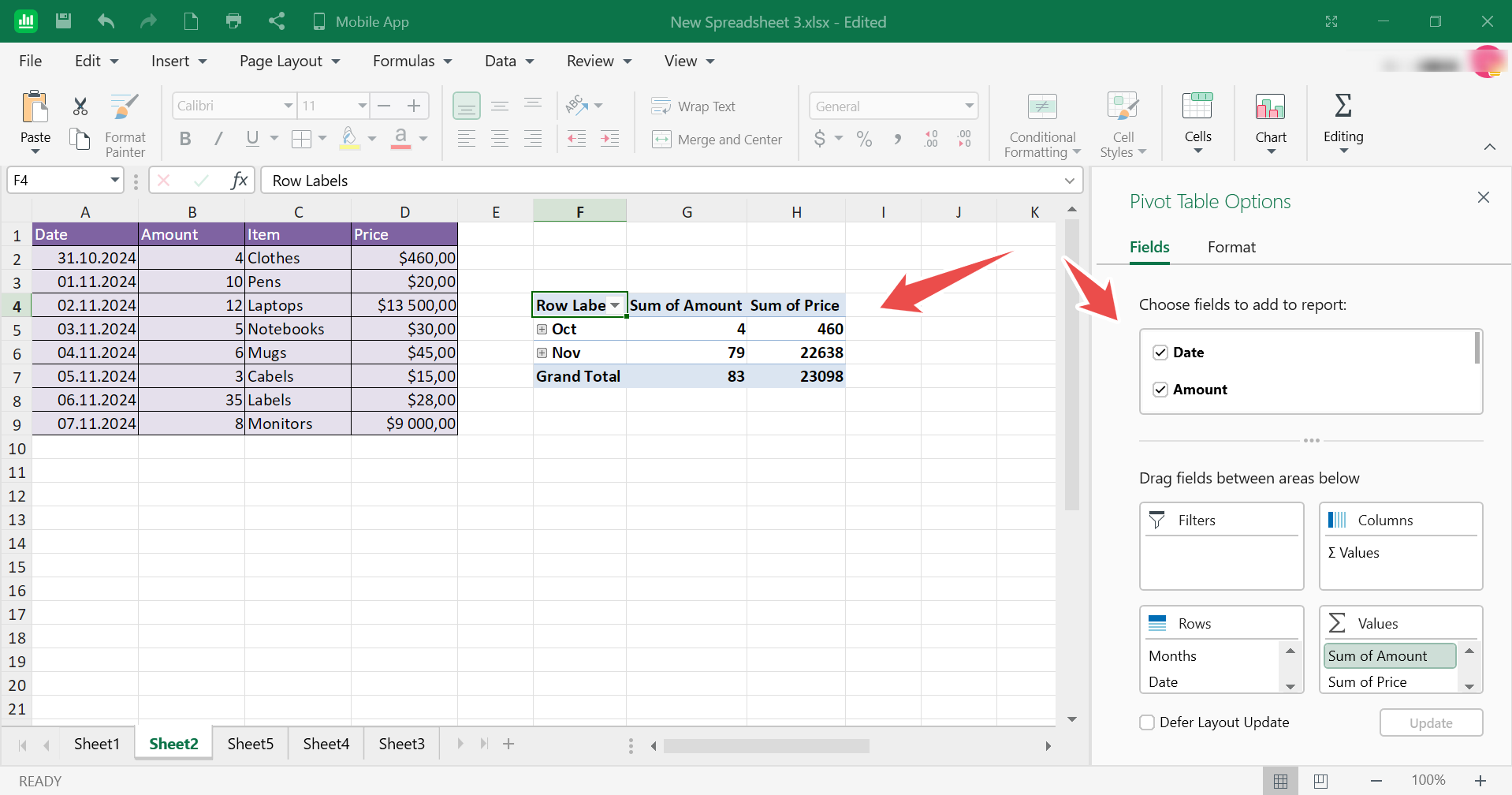Open the Calibri font name dropdown
The height and width of the screenshot is (795, 1512).
(288, 106)
